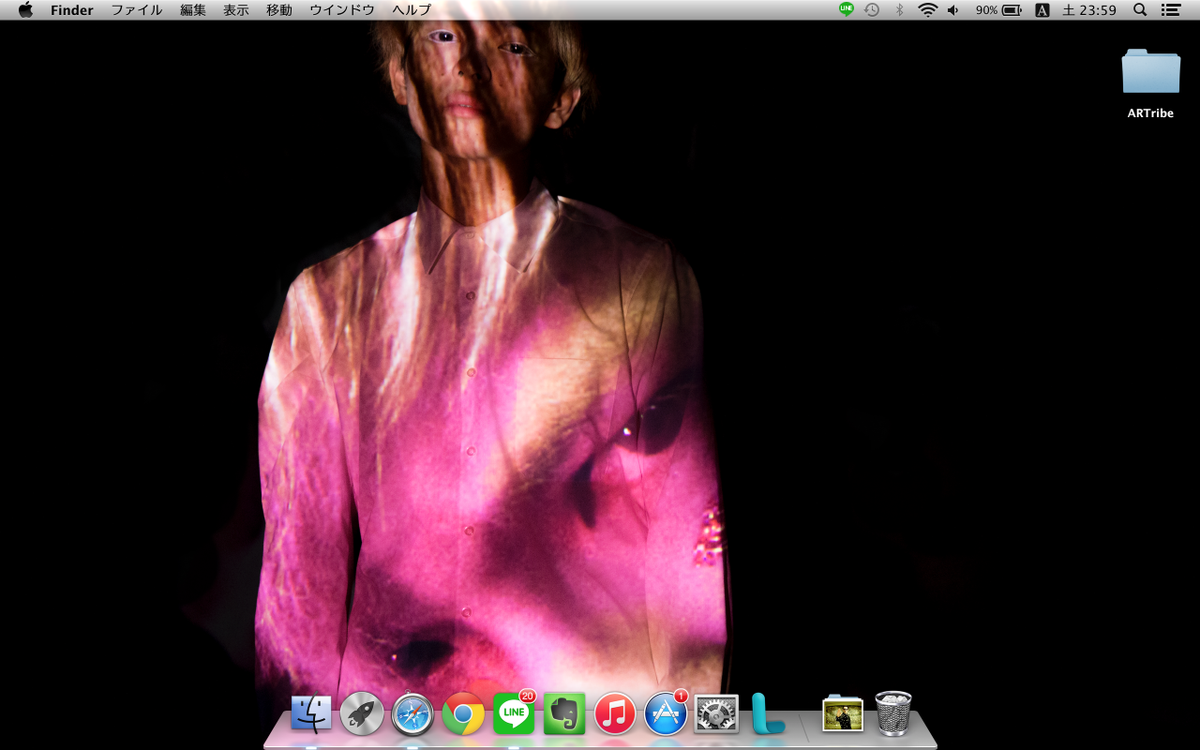1200x750 pixels.
Task: Click the LINE status icon in menu bar
Action: pyautogui.click(x=846, y=10)
